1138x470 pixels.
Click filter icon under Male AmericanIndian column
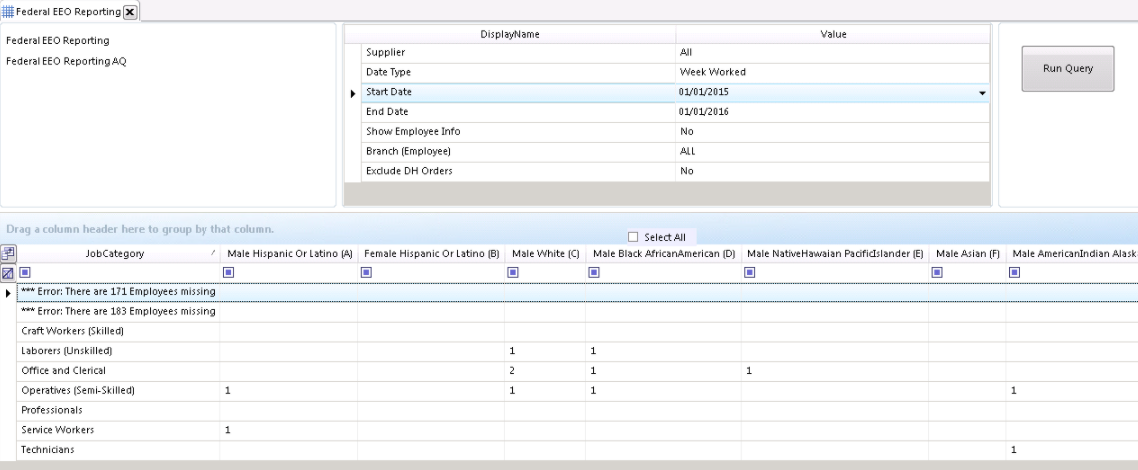tap(1015, 273)
